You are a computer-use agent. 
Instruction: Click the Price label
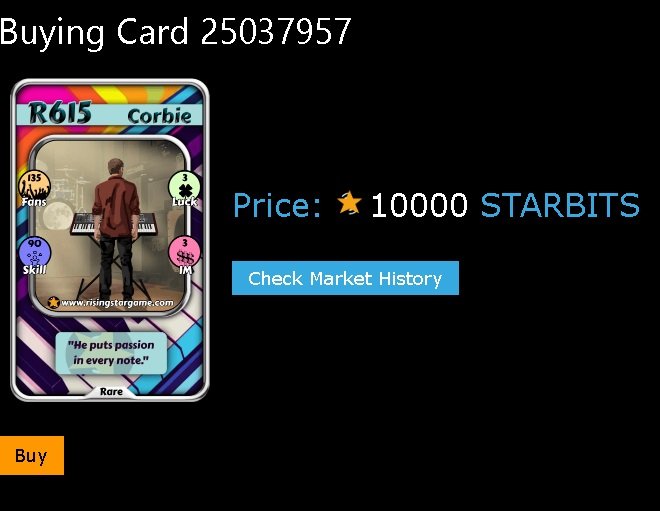click(x=277, y=205)
